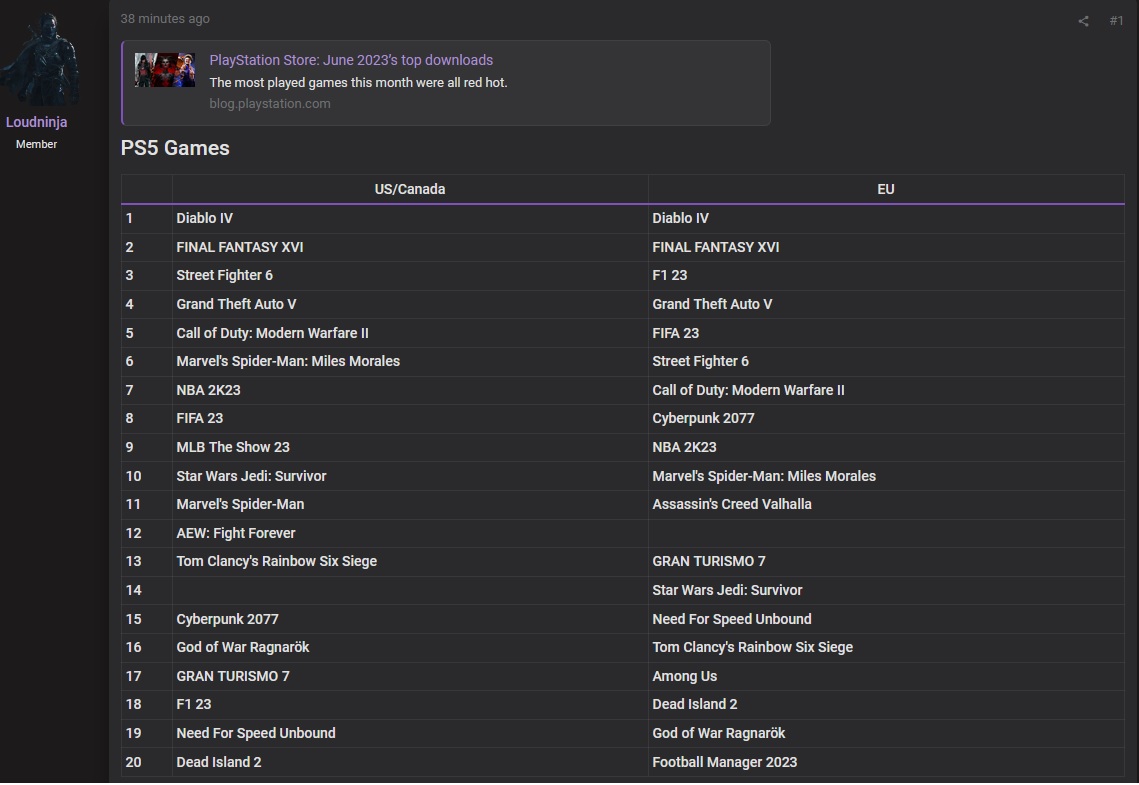Select Tom Clancy's Rainbow Six Siege in US/Canada
Screen dimensions: 1139x785
[x=276, y=562]
